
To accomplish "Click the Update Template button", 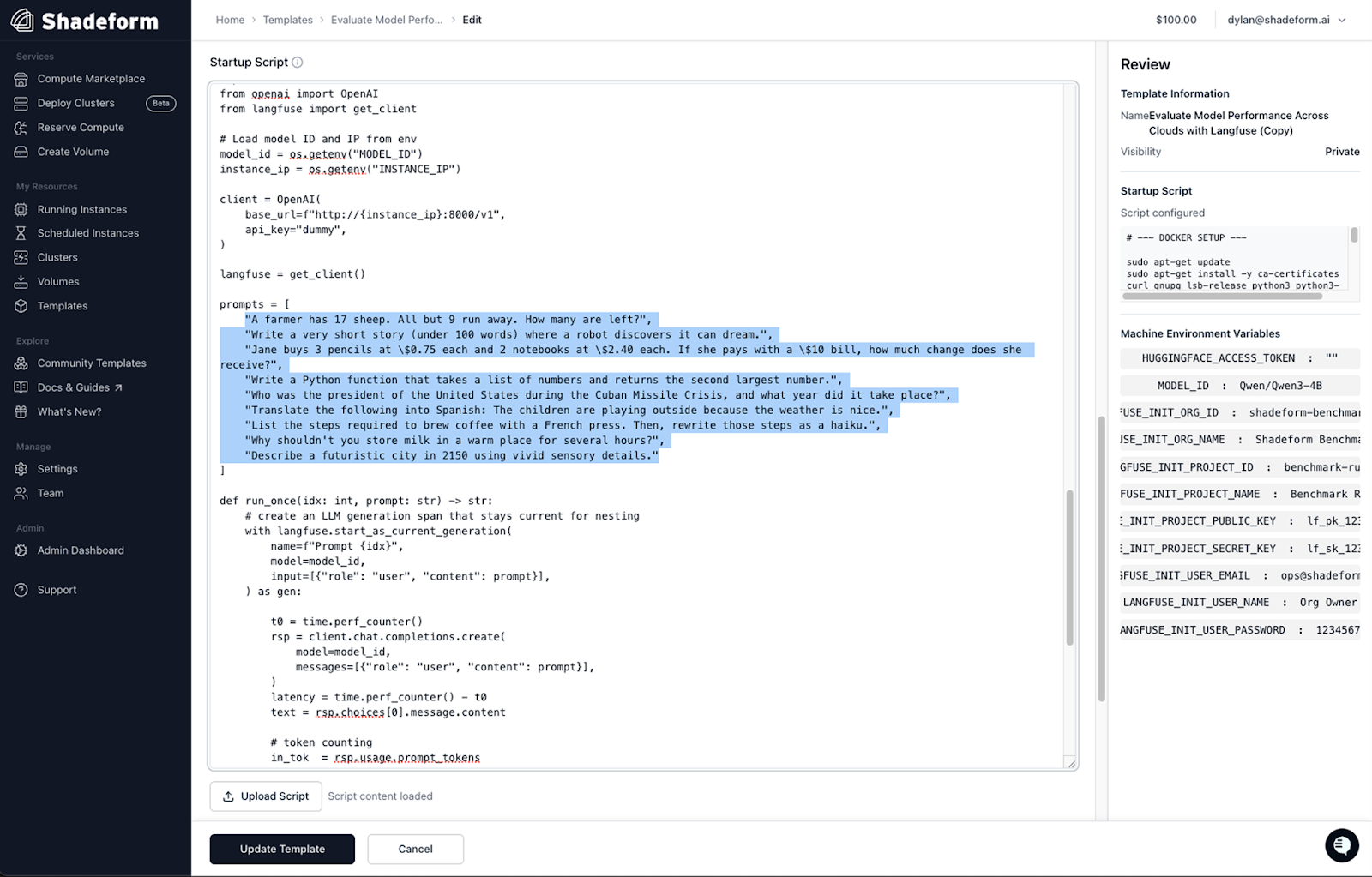I will pyautogui.click(x=282, y=849).
